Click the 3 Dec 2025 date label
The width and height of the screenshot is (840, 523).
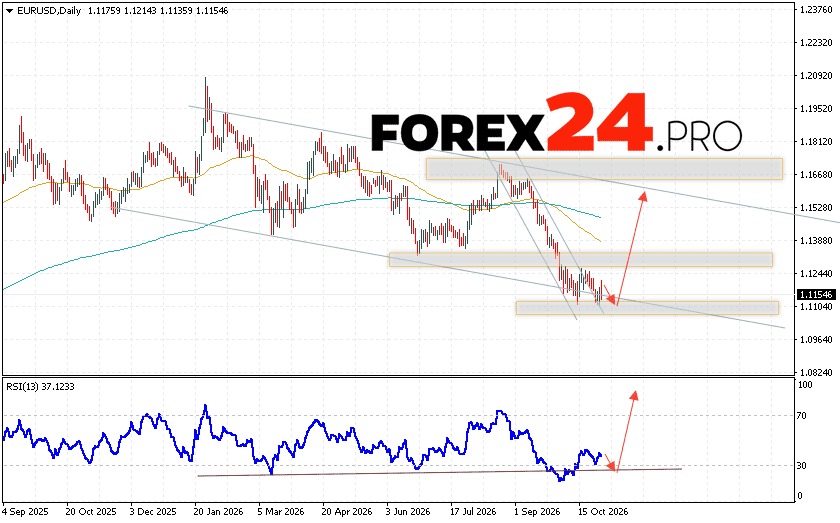coord(153,512)
